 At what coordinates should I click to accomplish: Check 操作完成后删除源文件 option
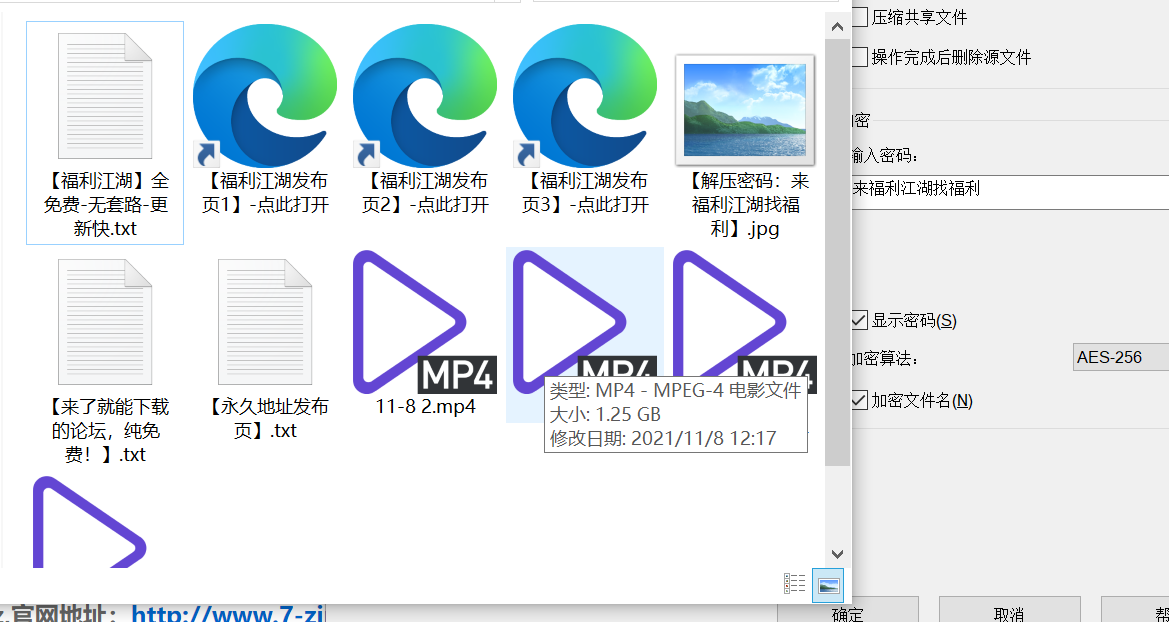(x=859, y=57)
